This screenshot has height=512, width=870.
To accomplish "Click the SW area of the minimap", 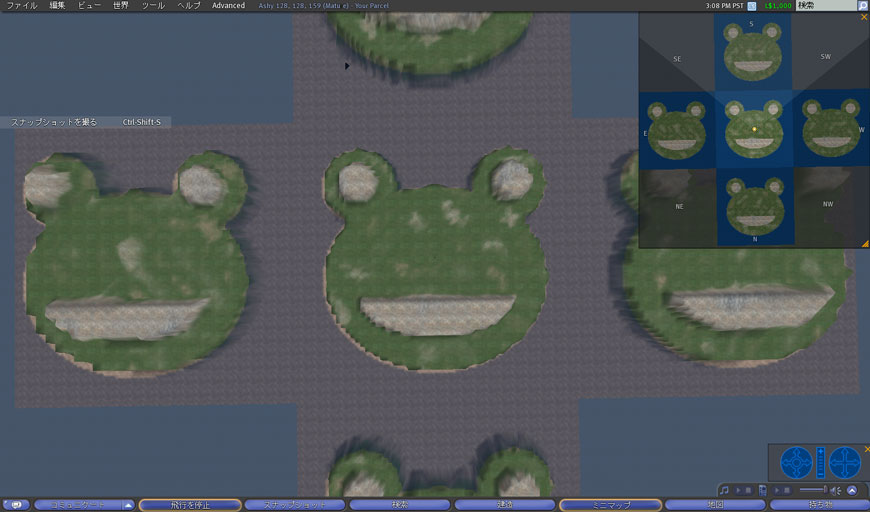I will (826, 56).
